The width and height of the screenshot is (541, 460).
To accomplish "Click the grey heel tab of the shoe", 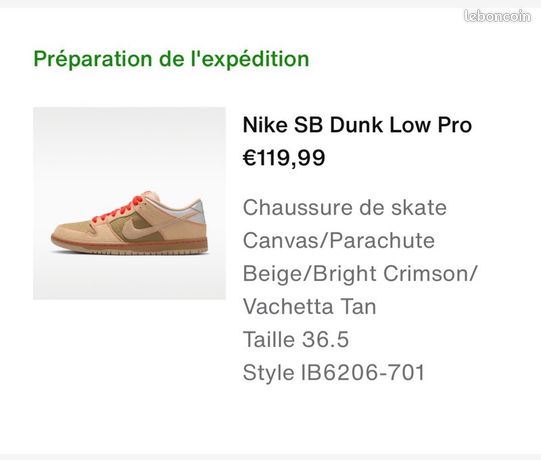I will coord(198,211).
